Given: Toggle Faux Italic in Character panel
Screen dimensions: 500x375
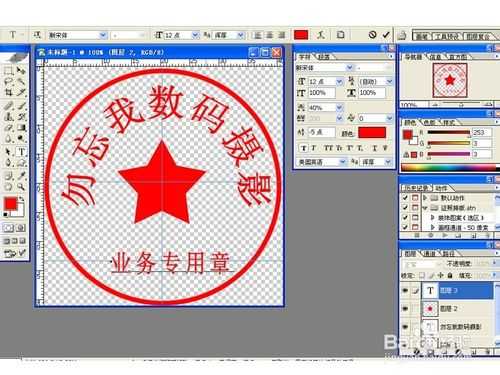Looking at the screenshot, I should 313,148.
